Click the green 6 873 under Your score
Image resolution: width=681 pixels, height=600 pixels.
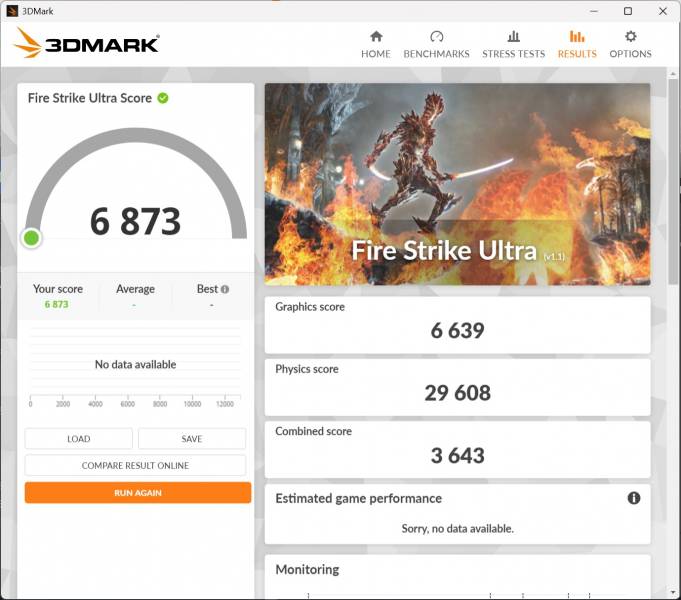point(56,304)
